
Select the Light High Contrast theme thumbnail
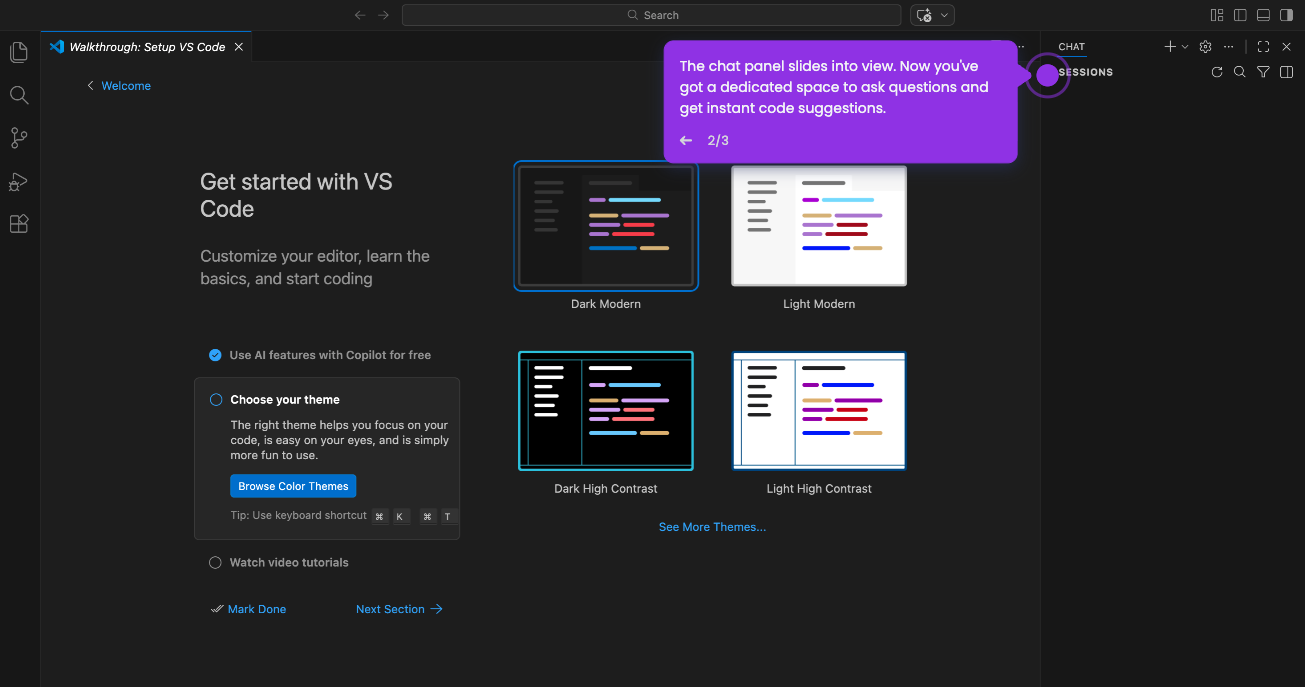[819, 410]
